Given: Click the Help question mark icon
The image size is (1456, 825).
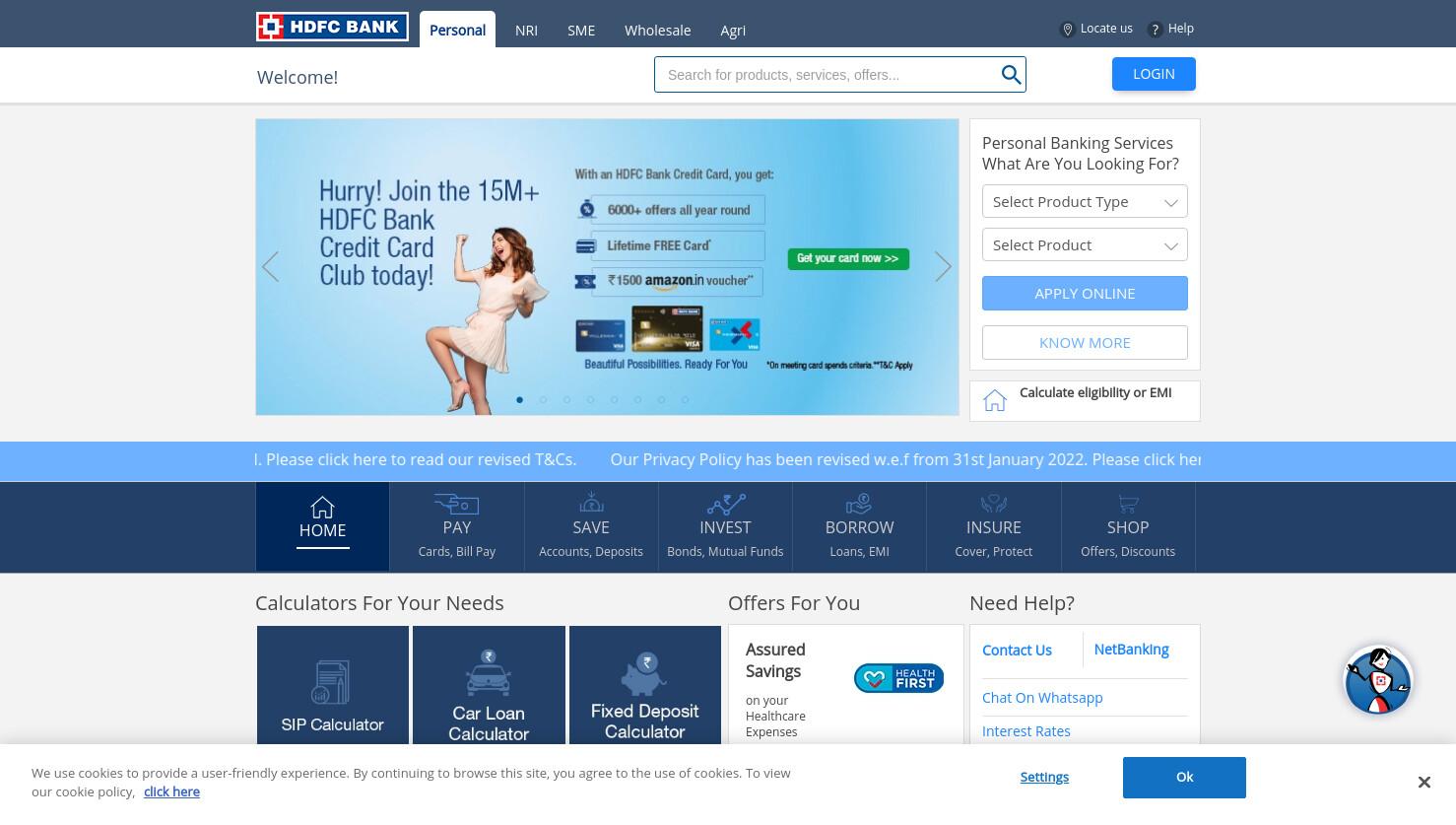Looking at the screenshot, I should click(1156, 30).
